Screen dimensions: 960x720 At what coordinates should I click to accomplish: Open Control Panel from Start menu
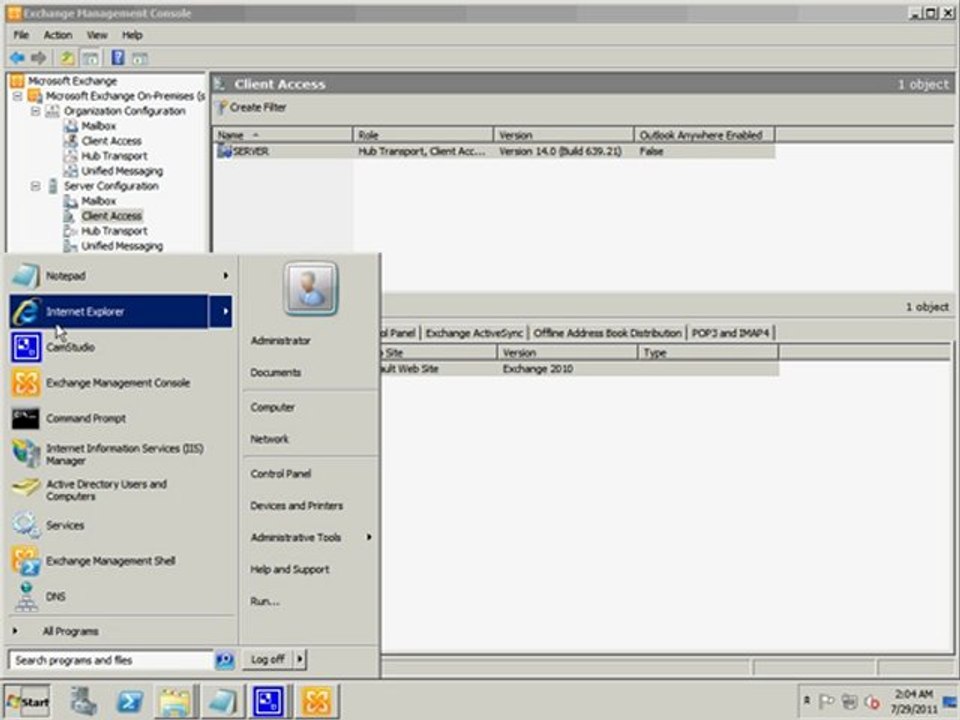(x=280, y=474)
